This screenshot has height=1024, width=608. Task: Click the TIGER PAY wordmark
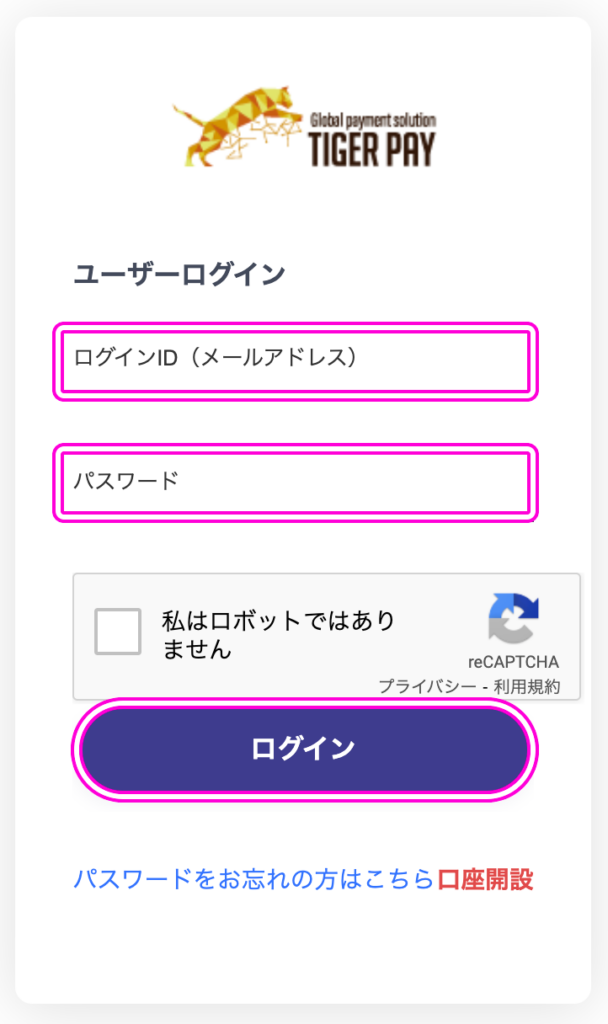(x=372, y=148)
